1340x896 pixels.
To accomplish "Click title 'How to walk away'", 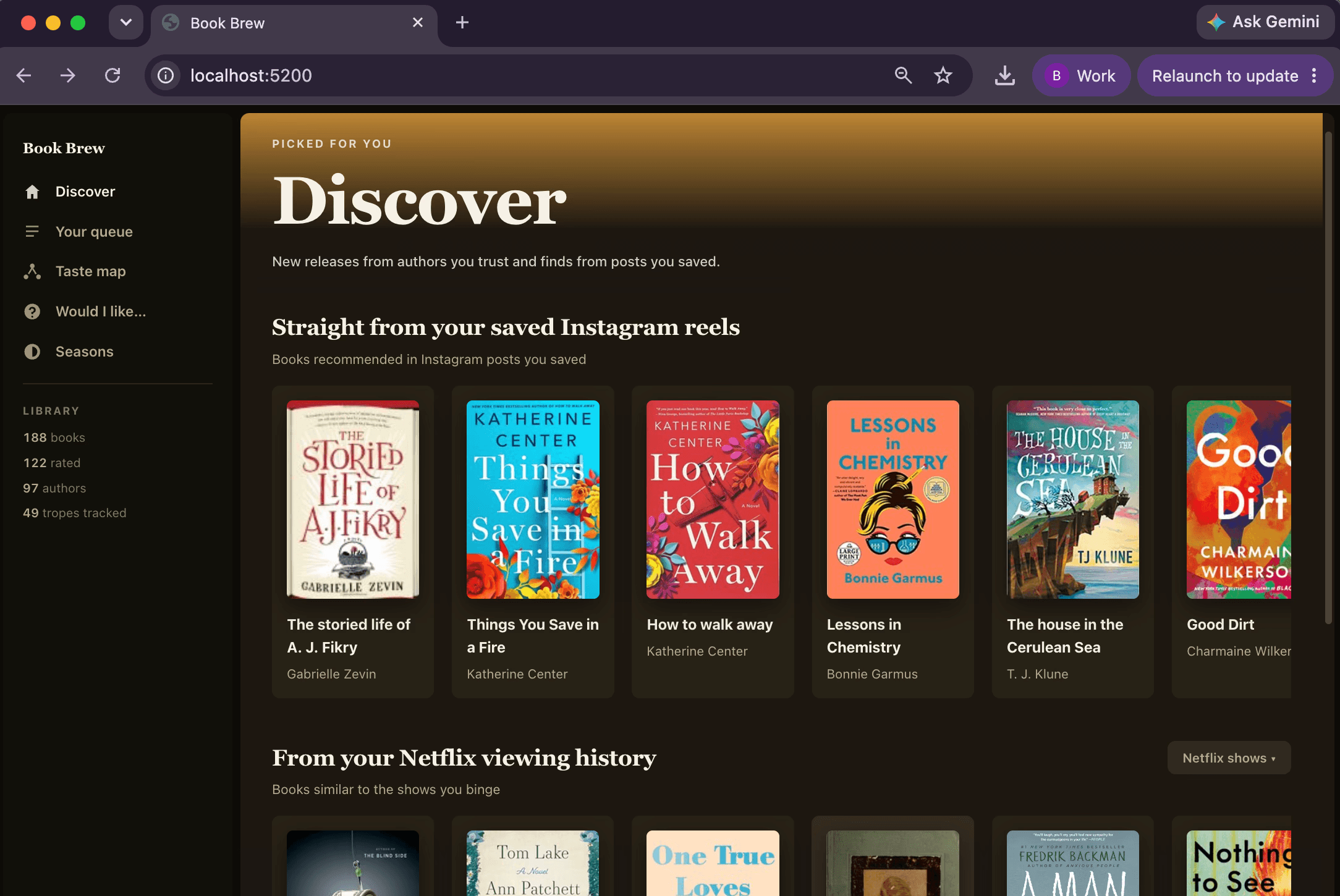I will (x=710, y=625).
